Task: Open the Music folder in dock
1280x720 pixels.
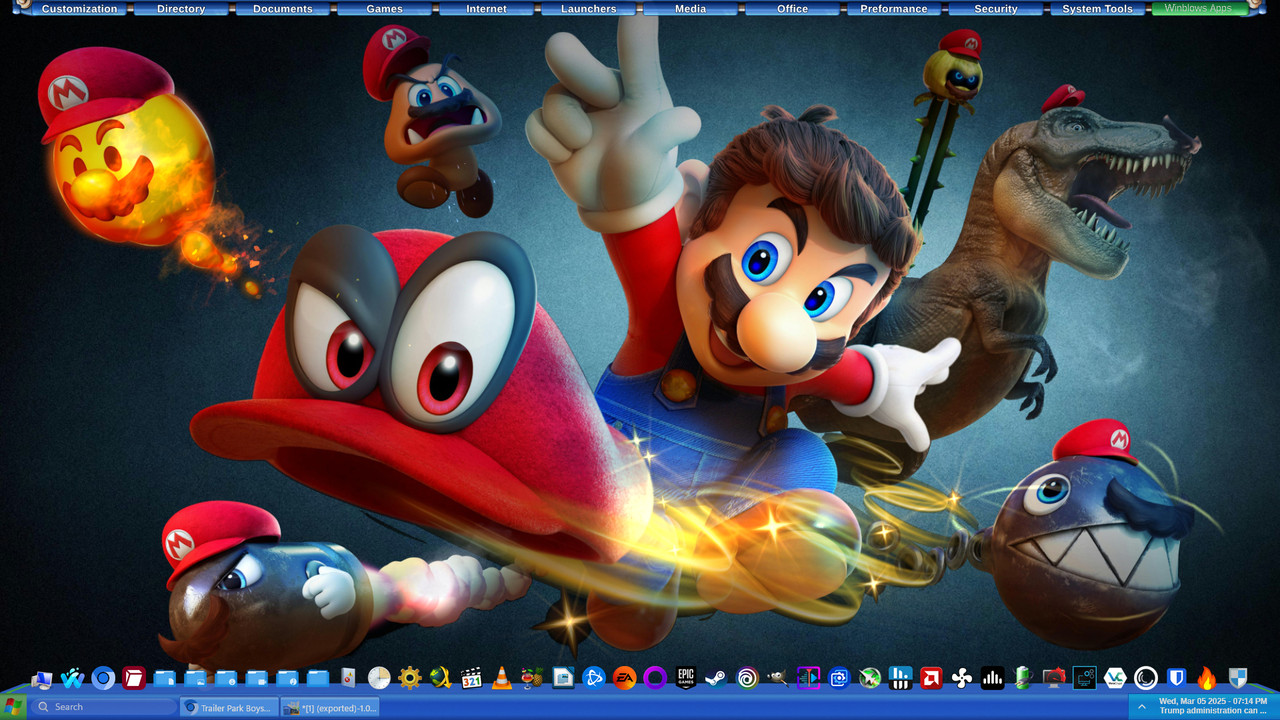Action: [x=288, y=679]
